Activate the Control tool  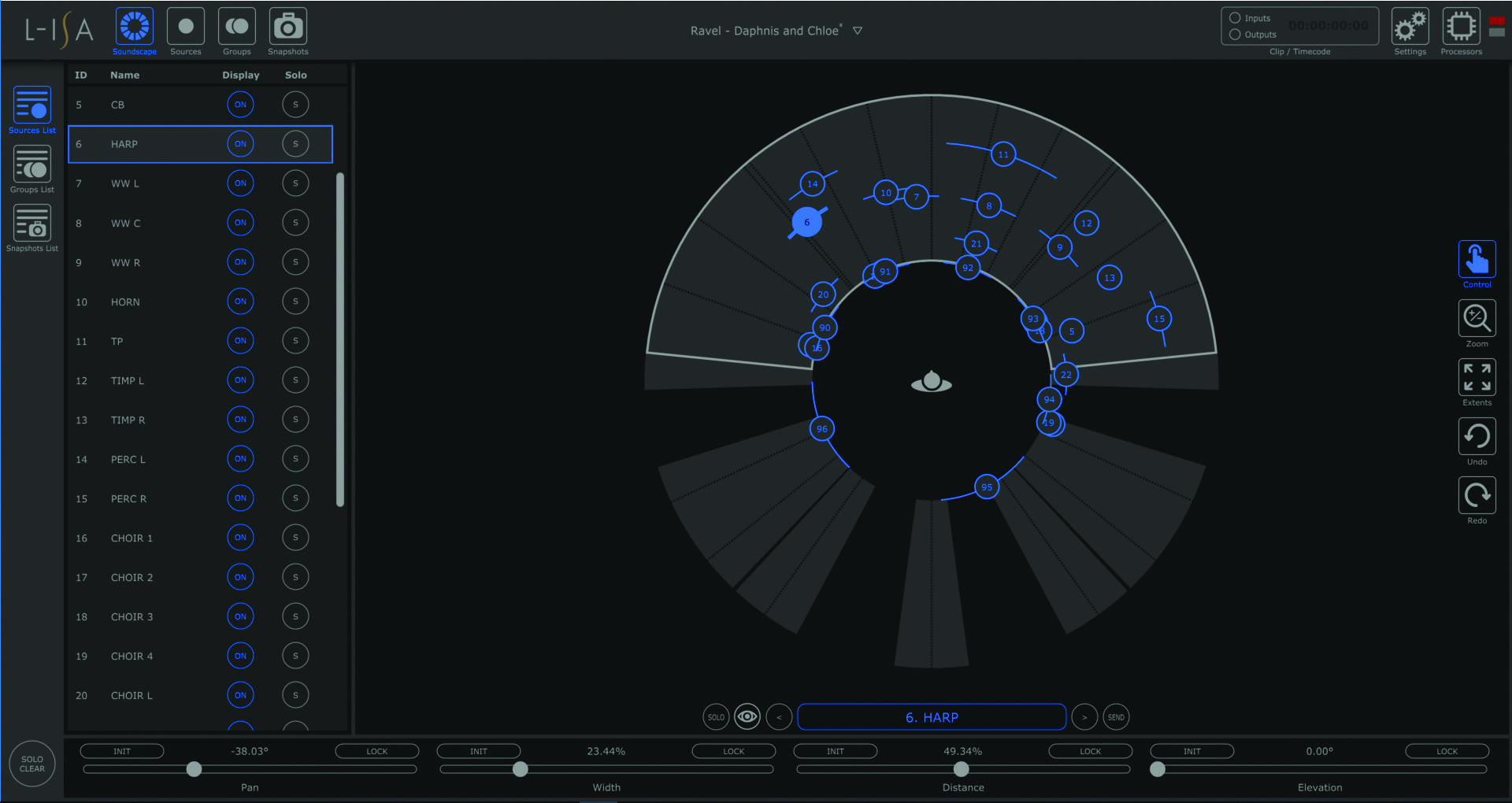[1477, 260]
